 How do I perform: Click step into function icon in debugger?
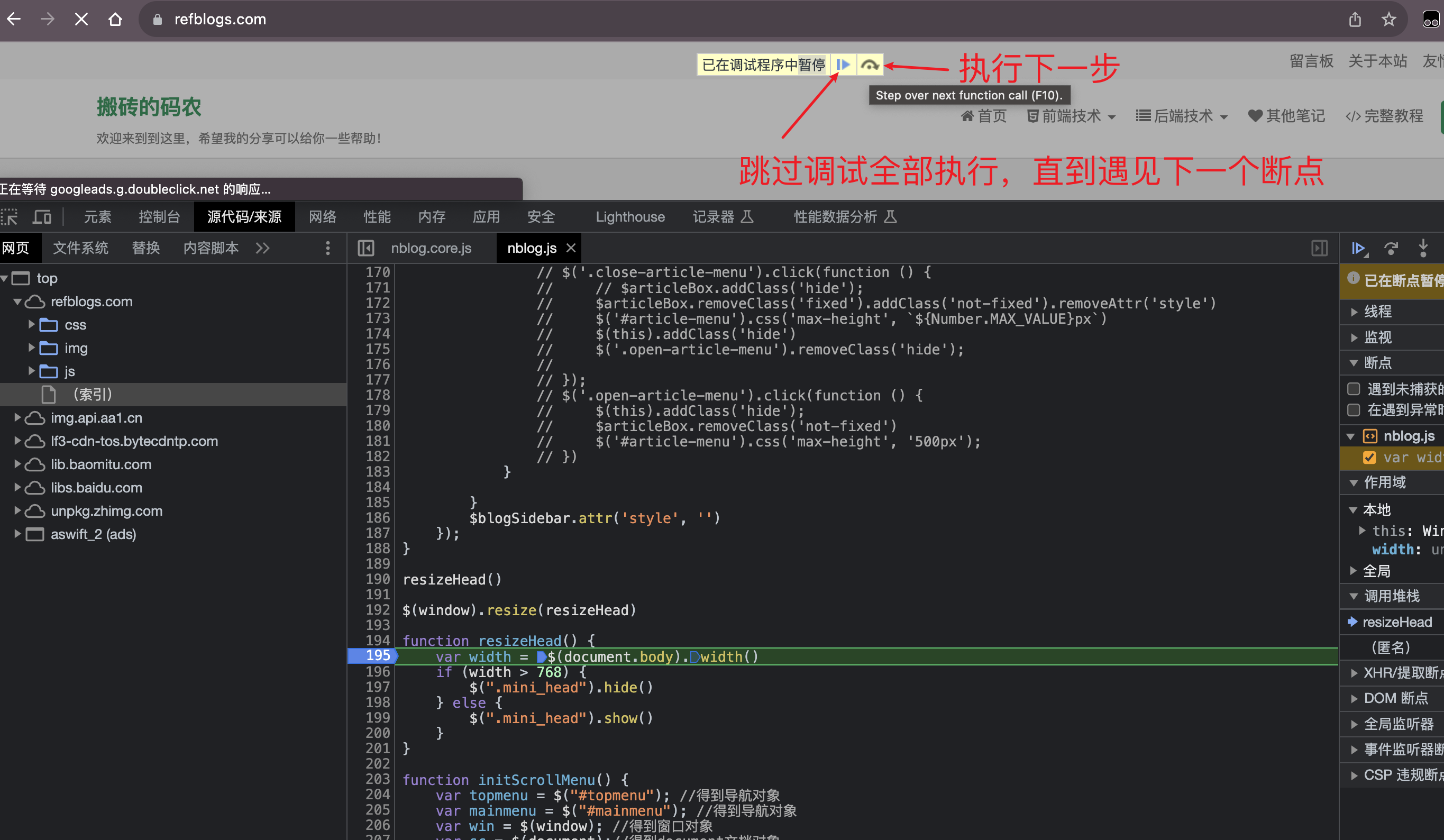point(1423,248)
